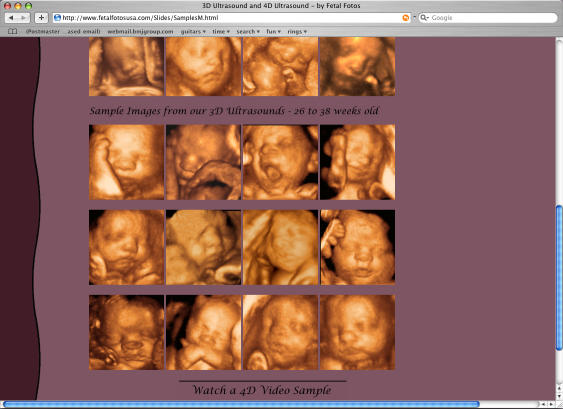This screenshot has width=563, height=409.
Task: Open the Google search magnifier menu
Action: point(424,18)
